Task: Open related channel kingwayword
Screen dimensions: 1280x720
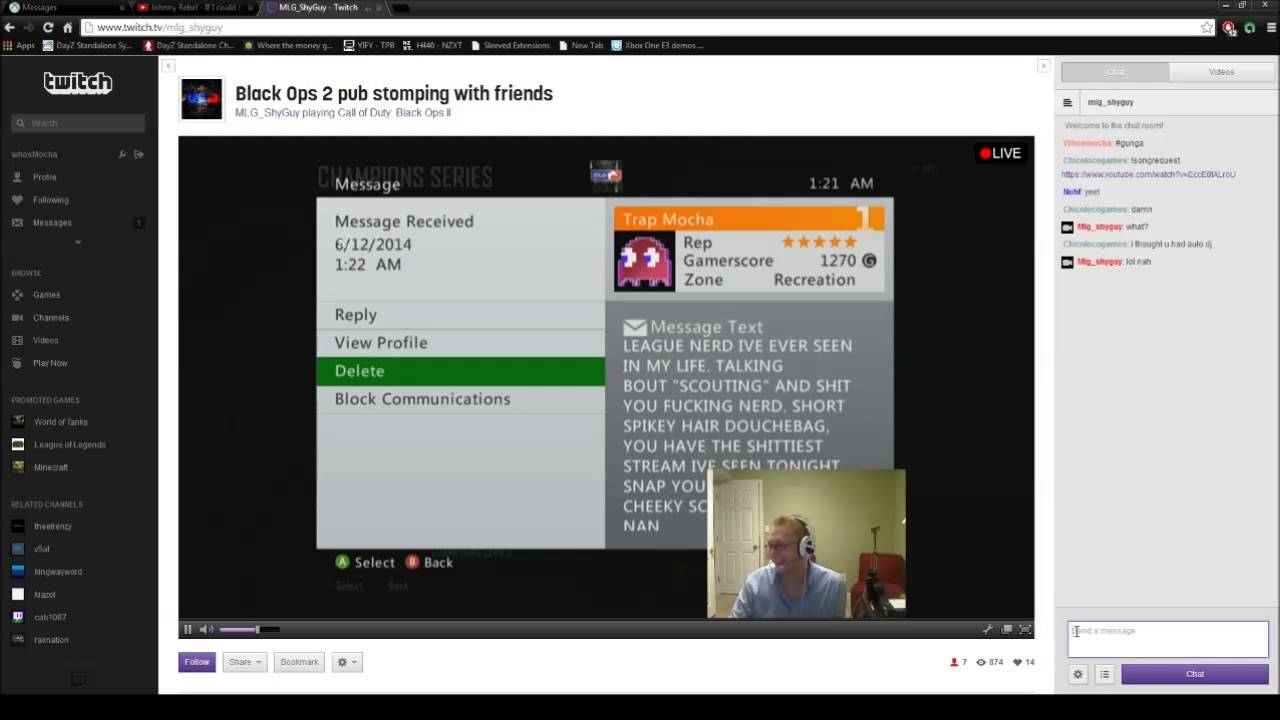Action: coord(58,572)
